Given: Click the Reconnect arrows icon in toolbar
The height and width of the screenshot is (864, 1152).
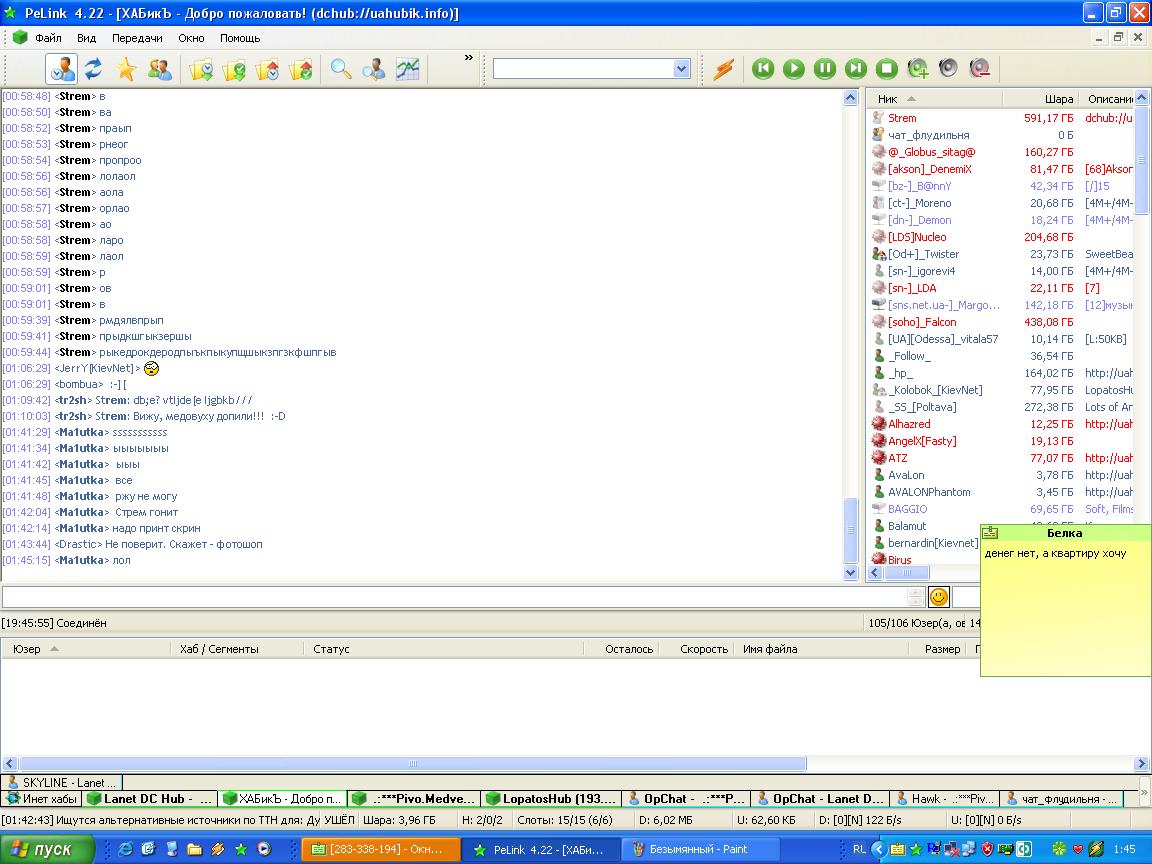Looking at the screenshot, I should (93, 69).
